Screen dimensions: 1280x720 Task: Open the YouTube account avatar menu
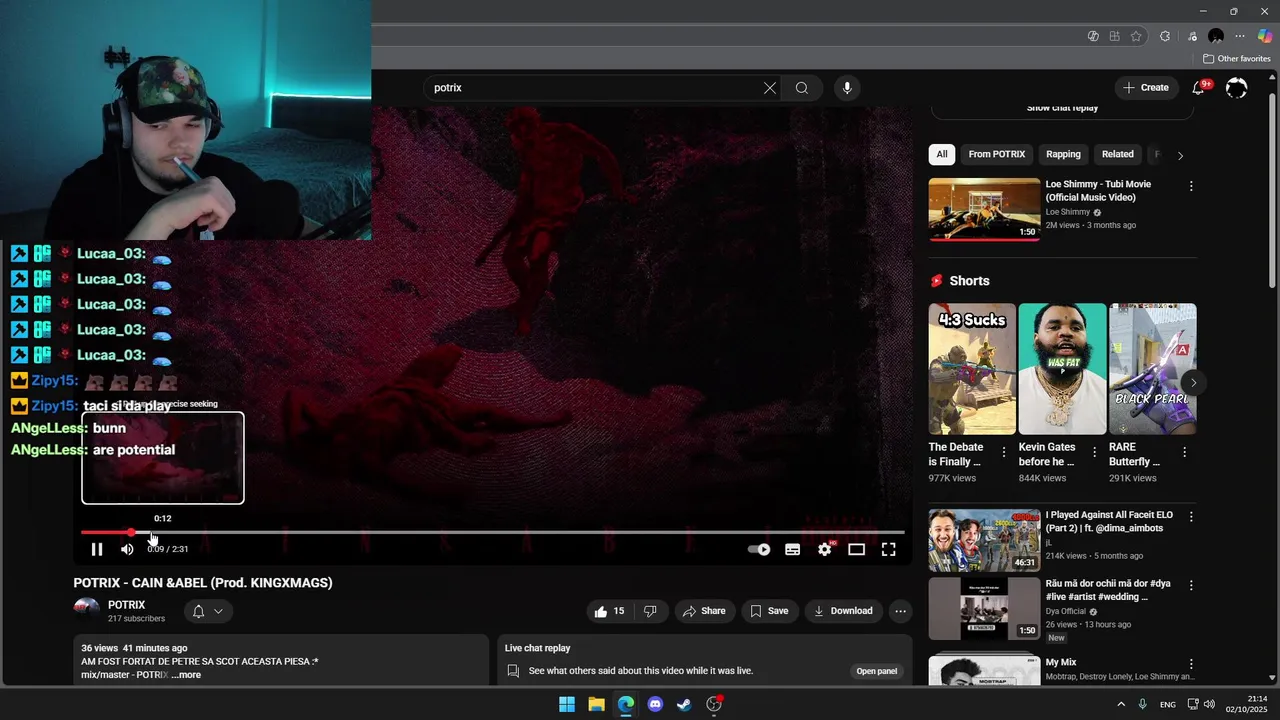click(1237, 88)
